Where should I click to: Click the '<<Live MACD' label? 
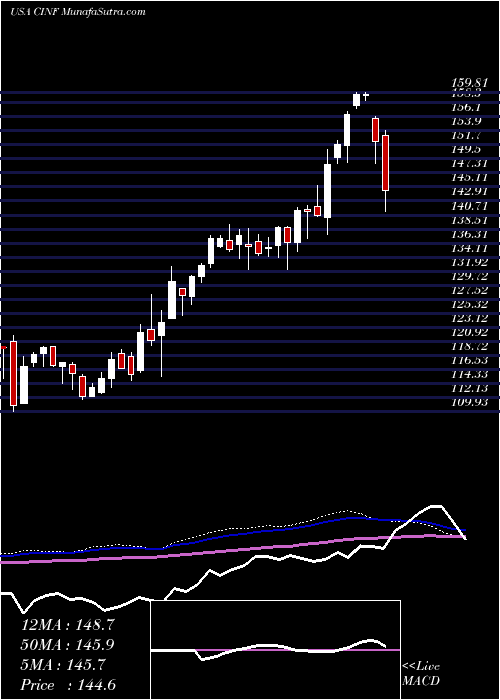click(421, 674)
